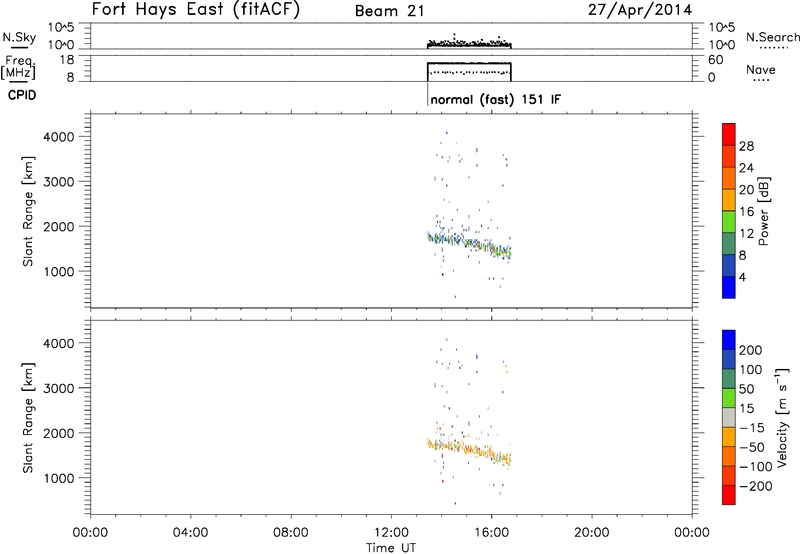Click the blue top segment of velocity colorbar
Screen dimensions: 800x554
coord(729,340)
